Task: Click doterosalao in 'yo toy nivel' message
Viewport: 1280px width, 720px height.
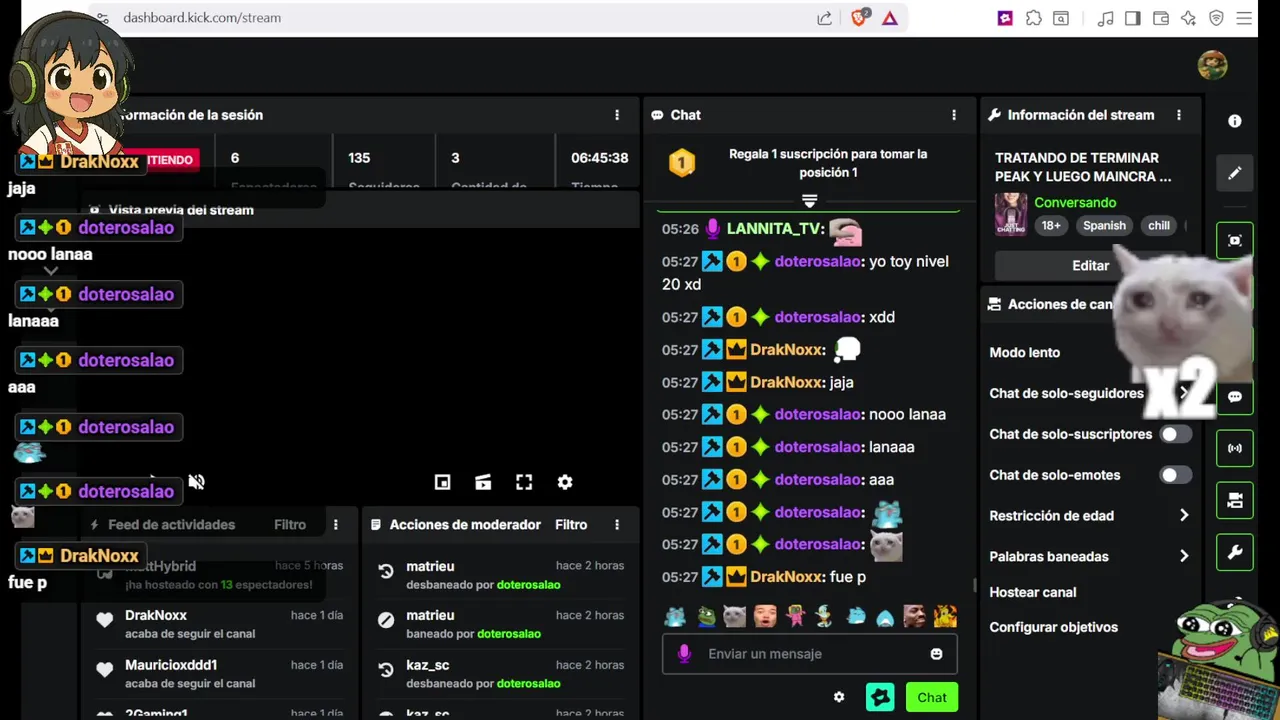Action: tap(818, 261)
